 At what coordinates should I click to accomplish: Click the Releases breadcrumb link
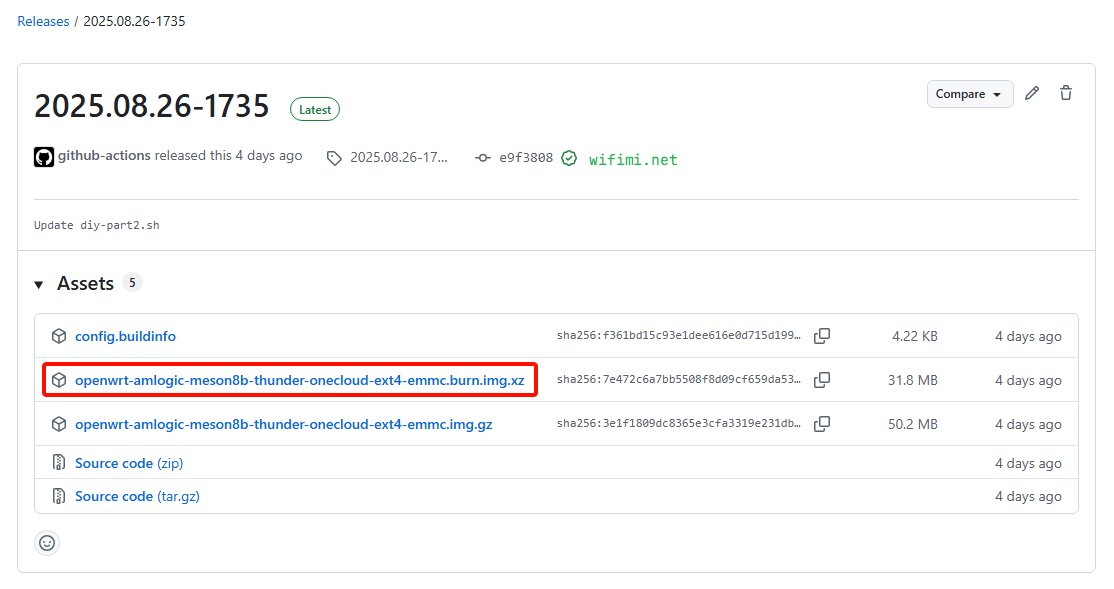coord(43,21)
